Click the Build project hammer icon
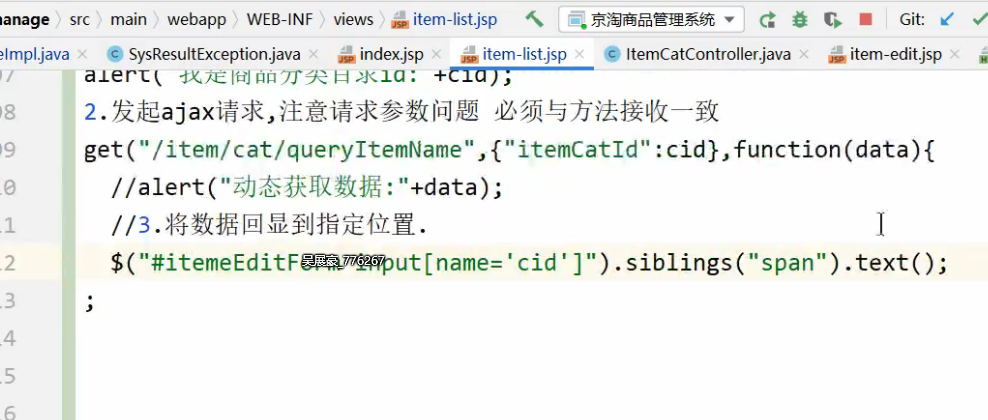This screenshot has width=988, height=420. point(534,19)
